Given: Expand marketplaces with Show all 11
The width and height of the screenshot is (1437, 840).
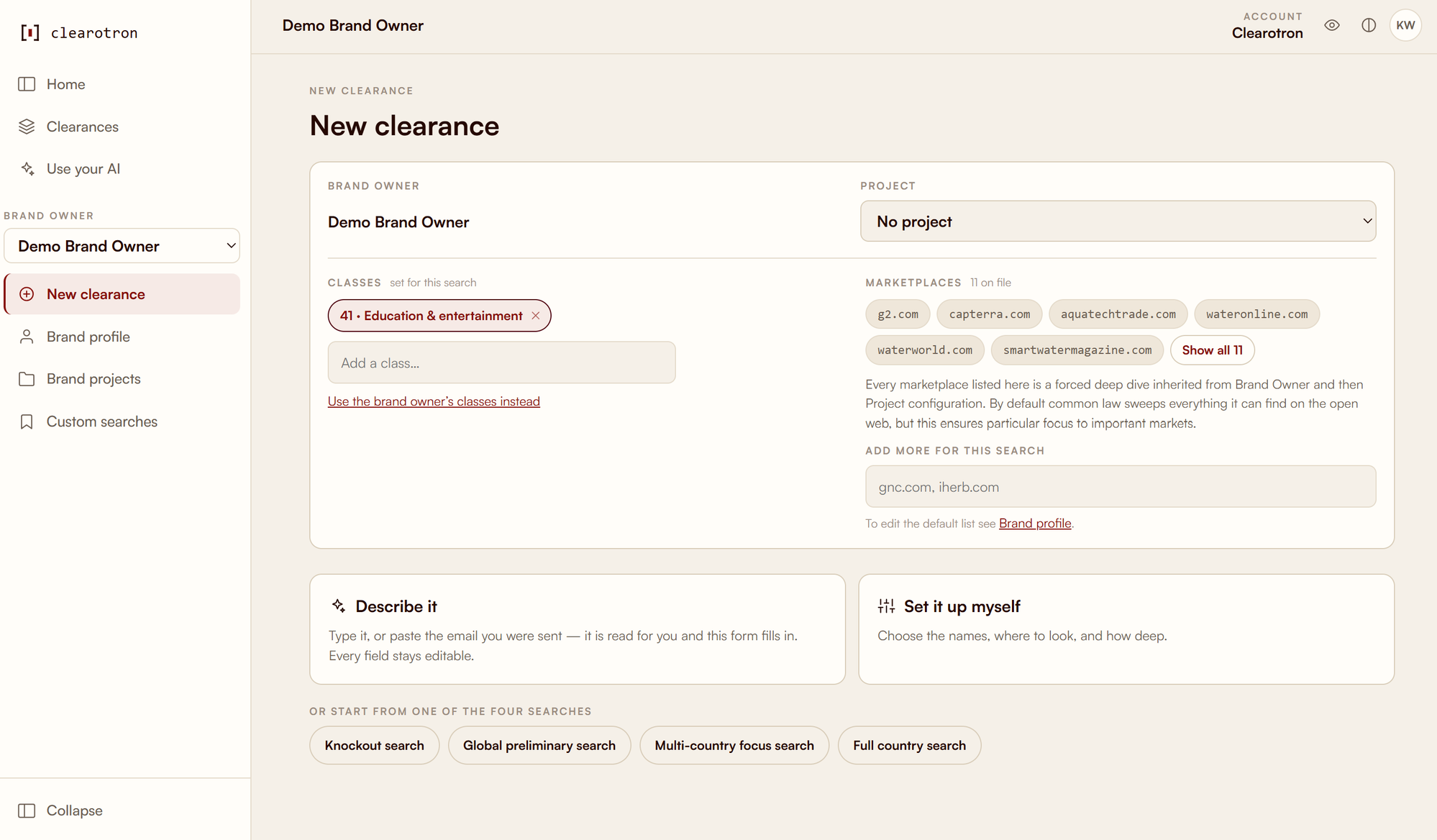Looking at the screenshot, I should coord(1212,350).
